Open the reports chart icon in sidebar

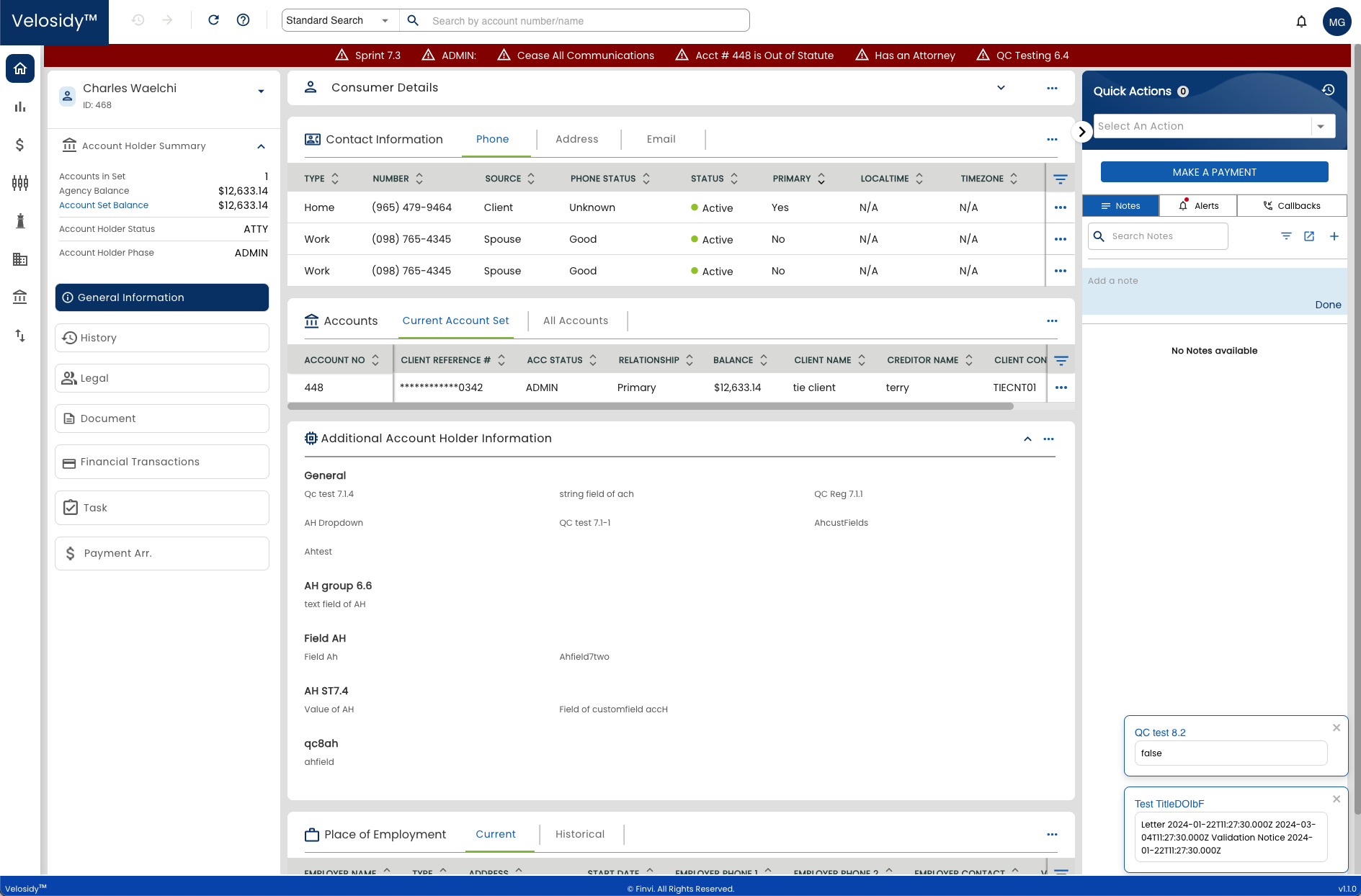coord(19,106)
